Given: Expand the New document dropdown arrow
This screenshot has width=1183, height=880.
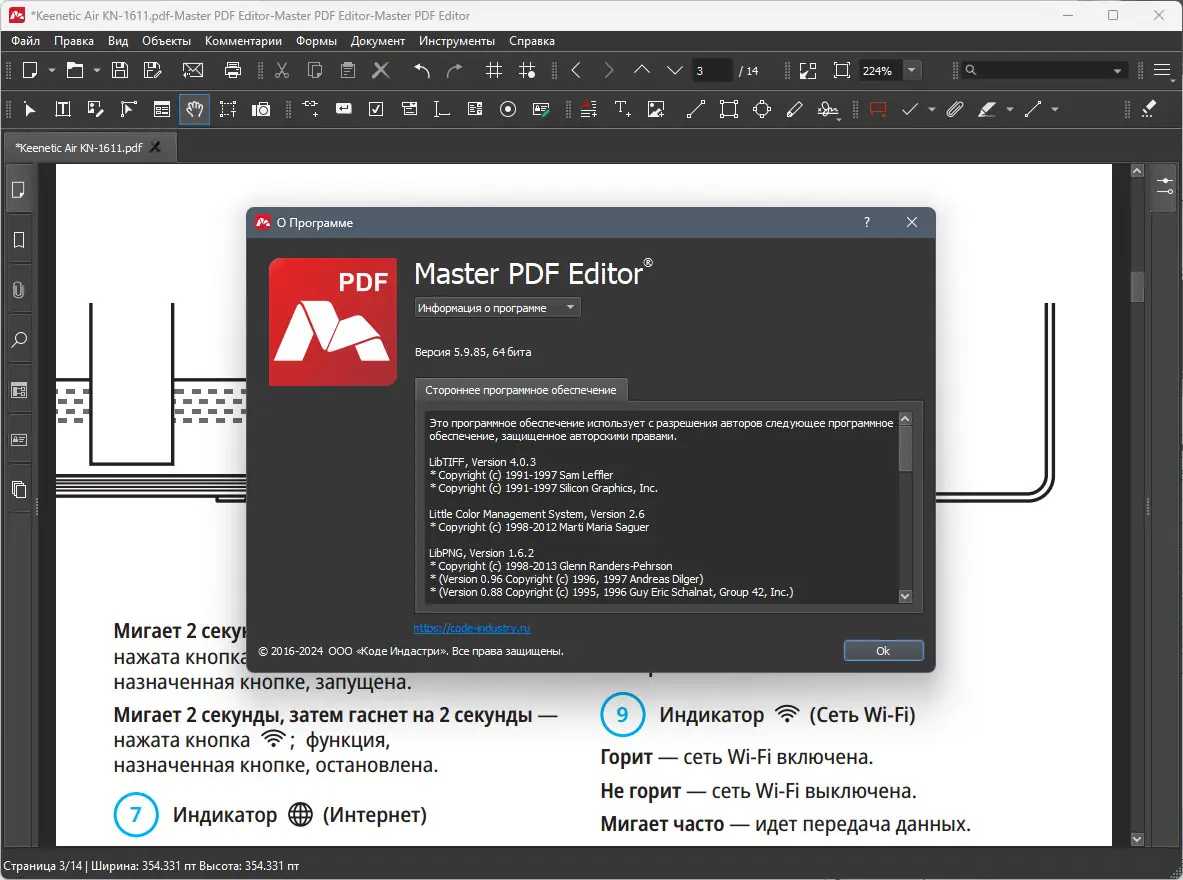Looking at the screenshot, I should point(51,70).
